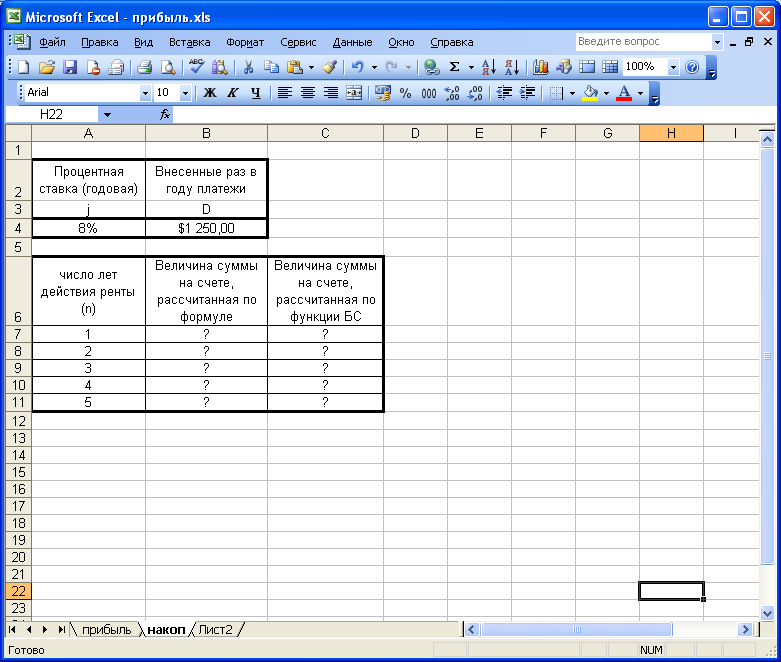The width and height of the screenshot is (781, 662).
Task: Select column H header
Action: pyautogui.click(x=671, y=133)
